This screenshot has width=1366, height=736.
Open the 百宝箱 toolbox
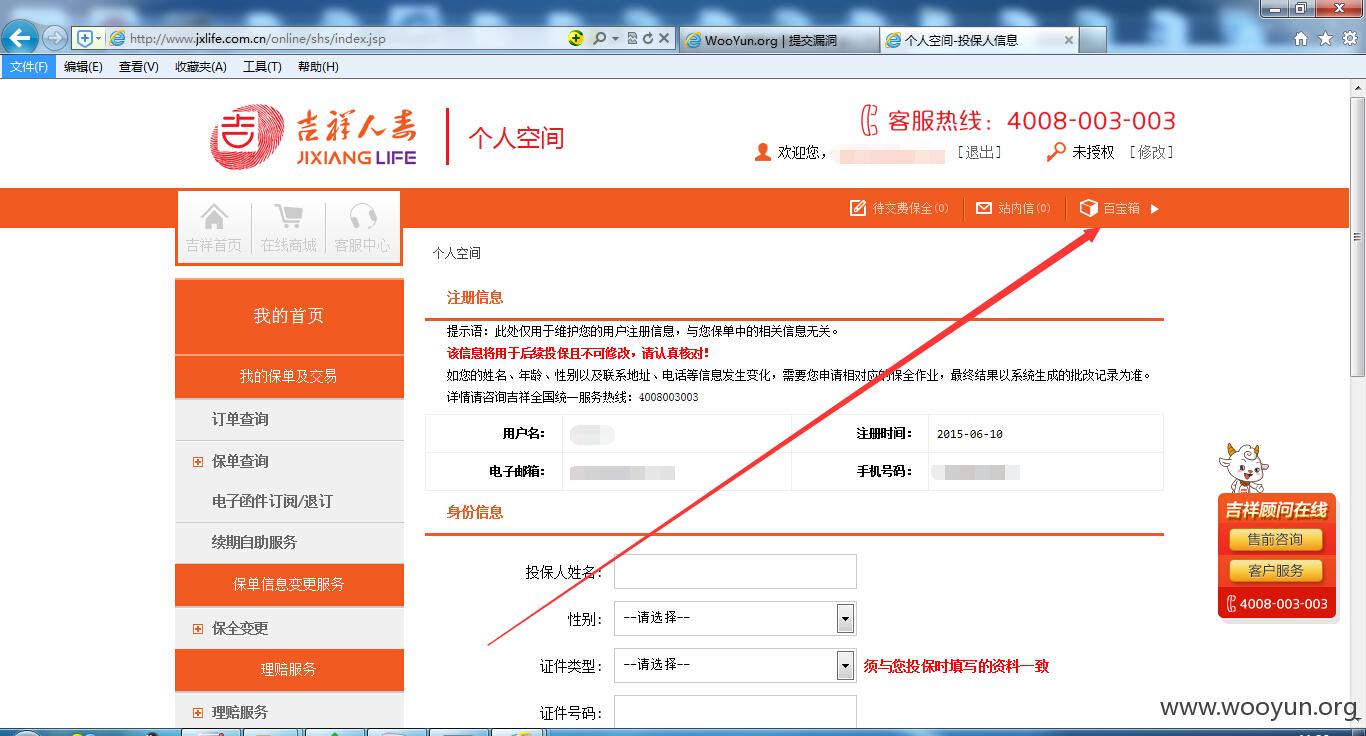point(1110,208)
